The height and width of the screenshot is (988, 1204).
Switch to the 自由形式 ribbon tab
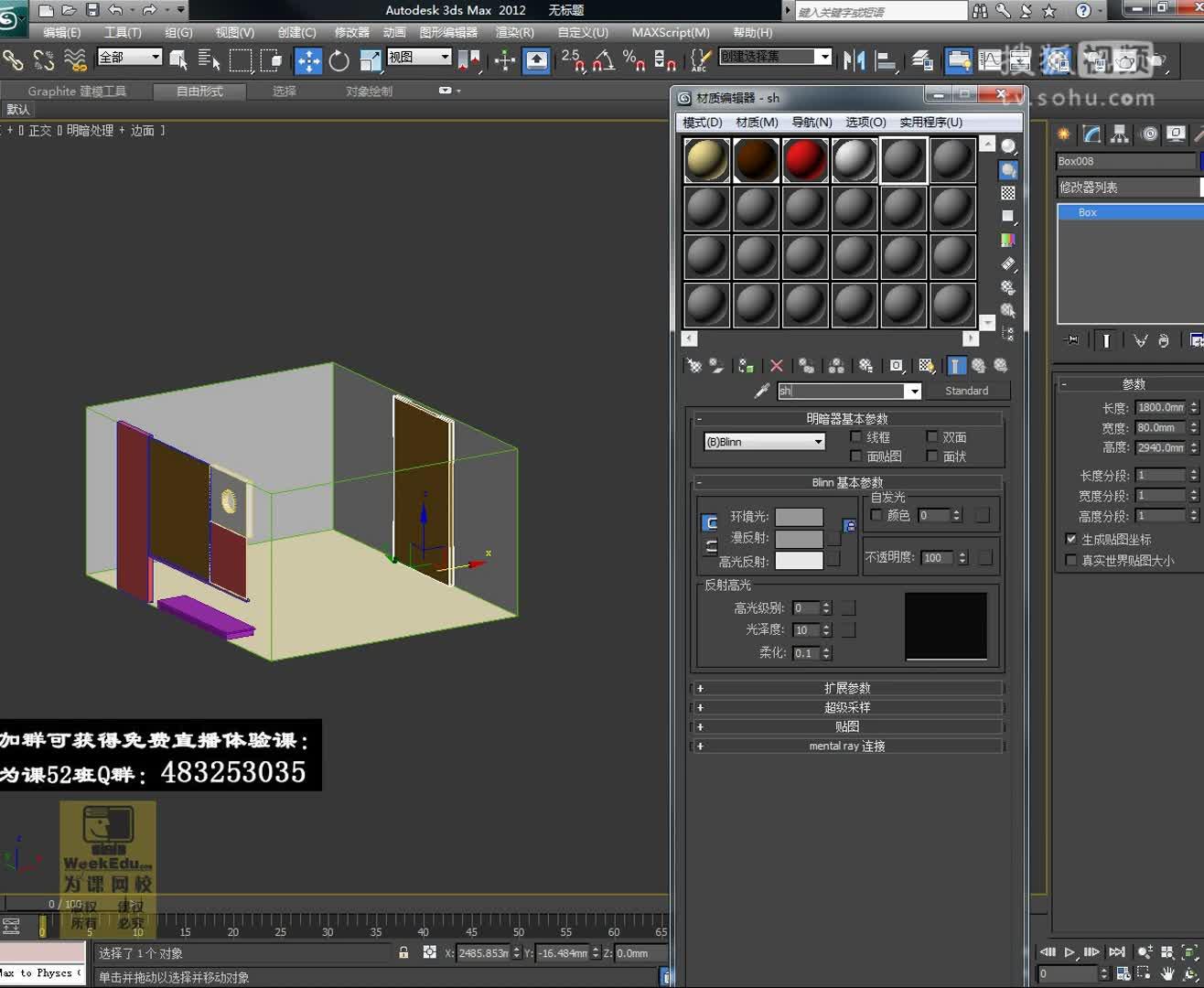199,91
